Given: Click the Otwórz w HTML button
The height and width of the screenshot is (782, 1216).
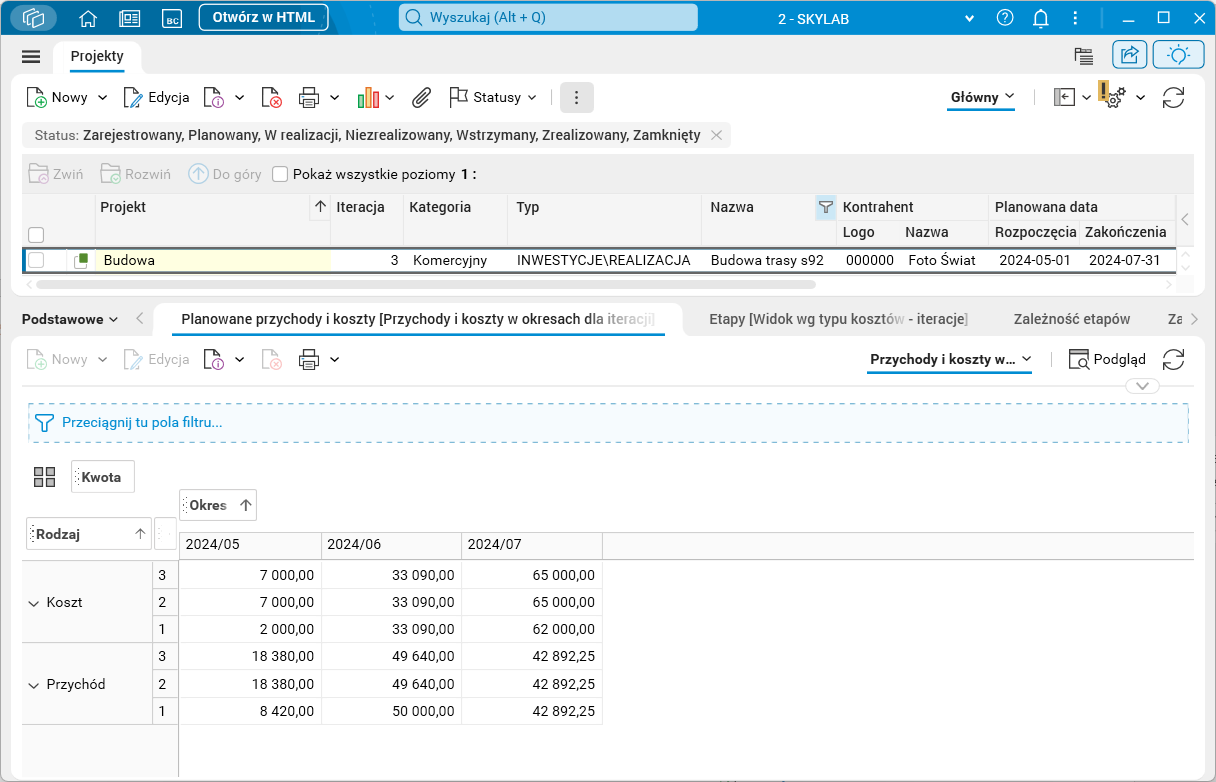Looking at the screenshot, I should click(263, 18).
